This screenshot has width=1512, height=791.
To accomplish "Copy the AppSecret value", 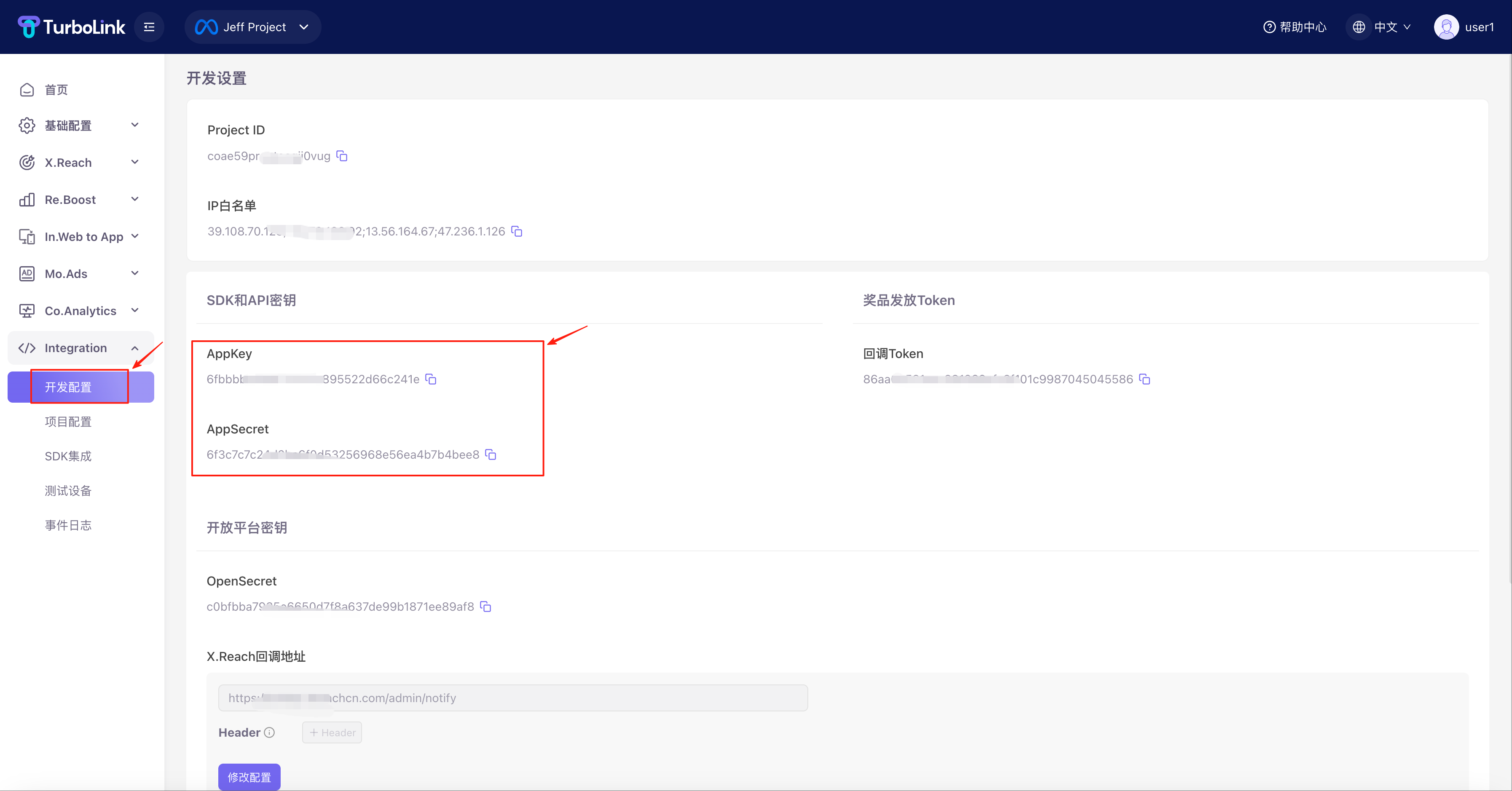I will pos(491,455).
